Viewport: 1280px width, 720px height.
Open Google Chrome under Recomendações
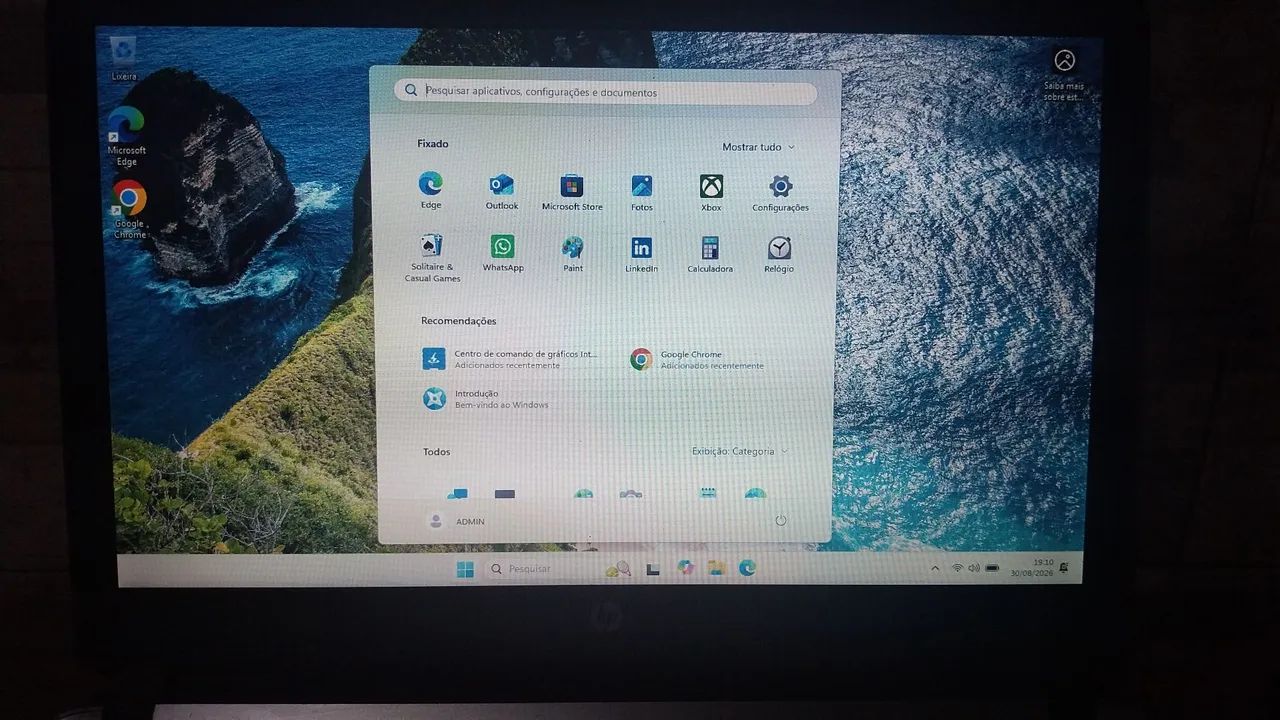pyautogui.click(x=697, y=359)
